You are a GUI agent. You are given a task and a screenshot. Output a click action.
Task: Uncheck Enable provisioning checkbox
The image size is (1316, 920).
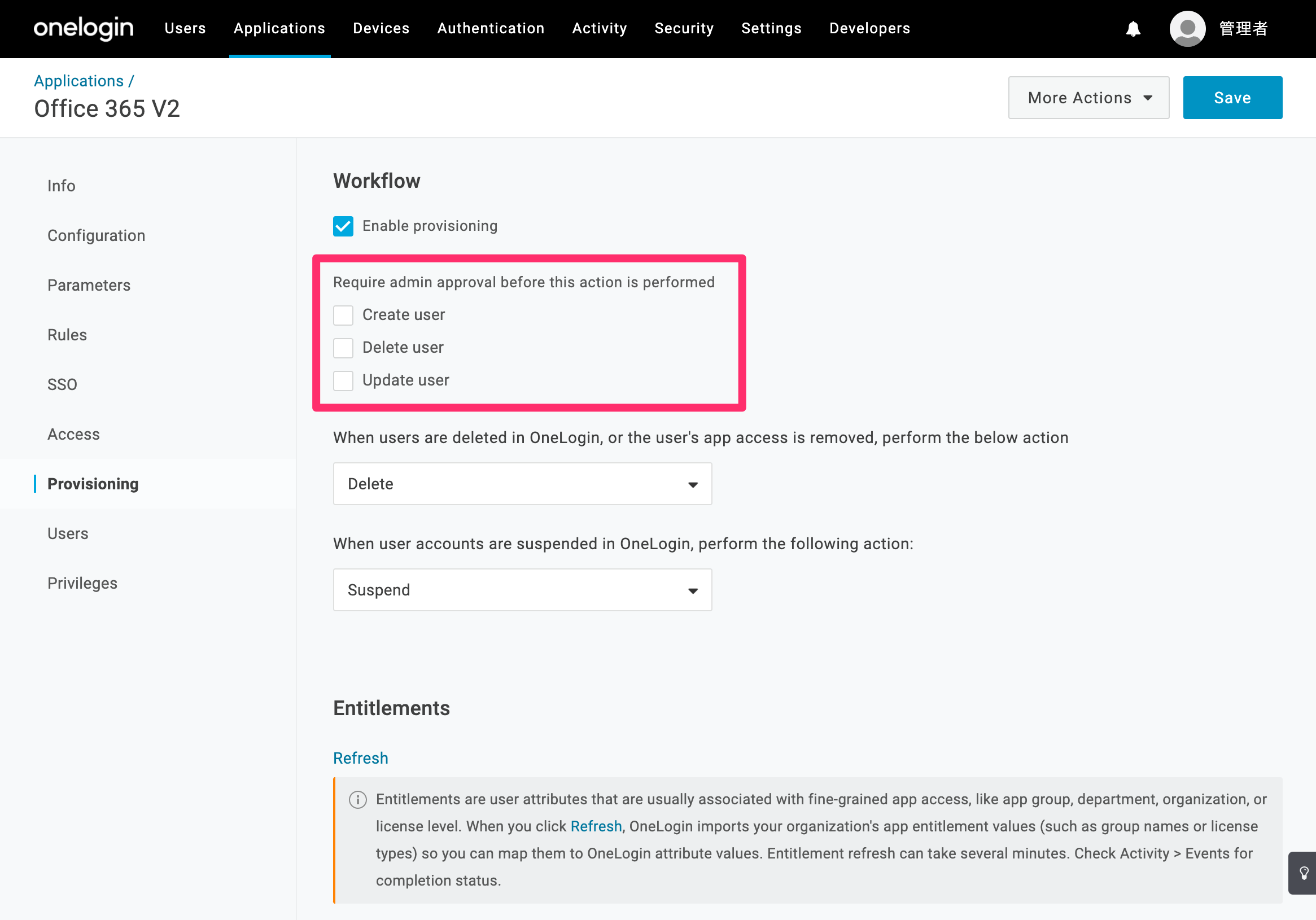click(343, 226)
